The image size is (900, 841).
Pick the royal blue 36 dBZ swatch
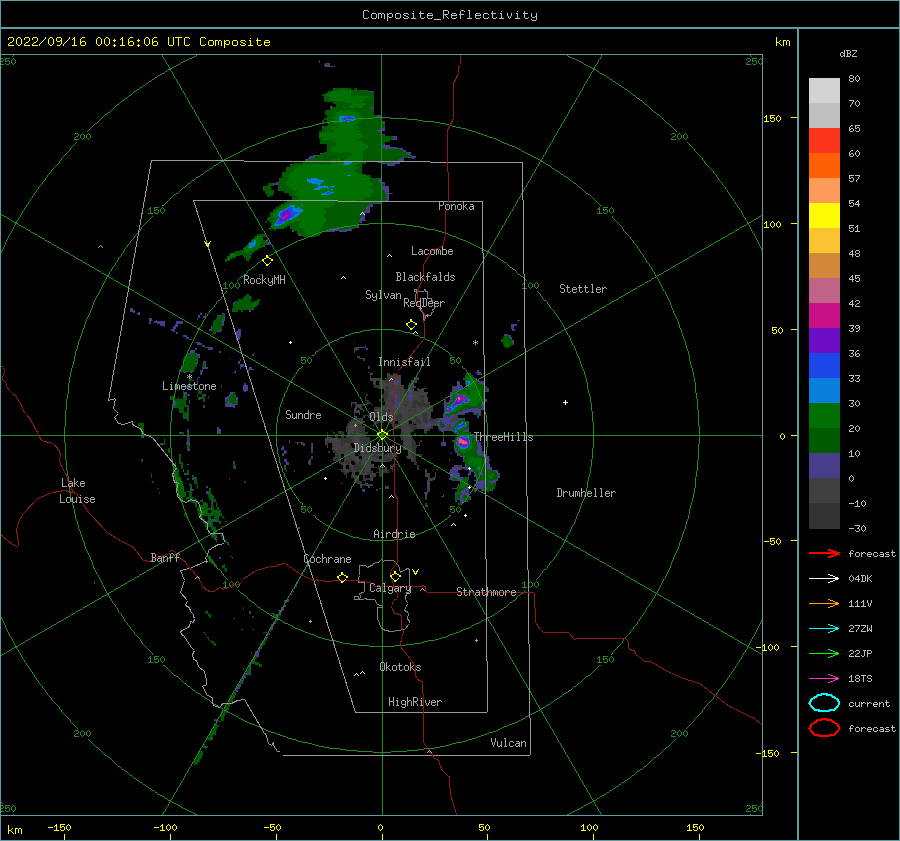(824, 365)
